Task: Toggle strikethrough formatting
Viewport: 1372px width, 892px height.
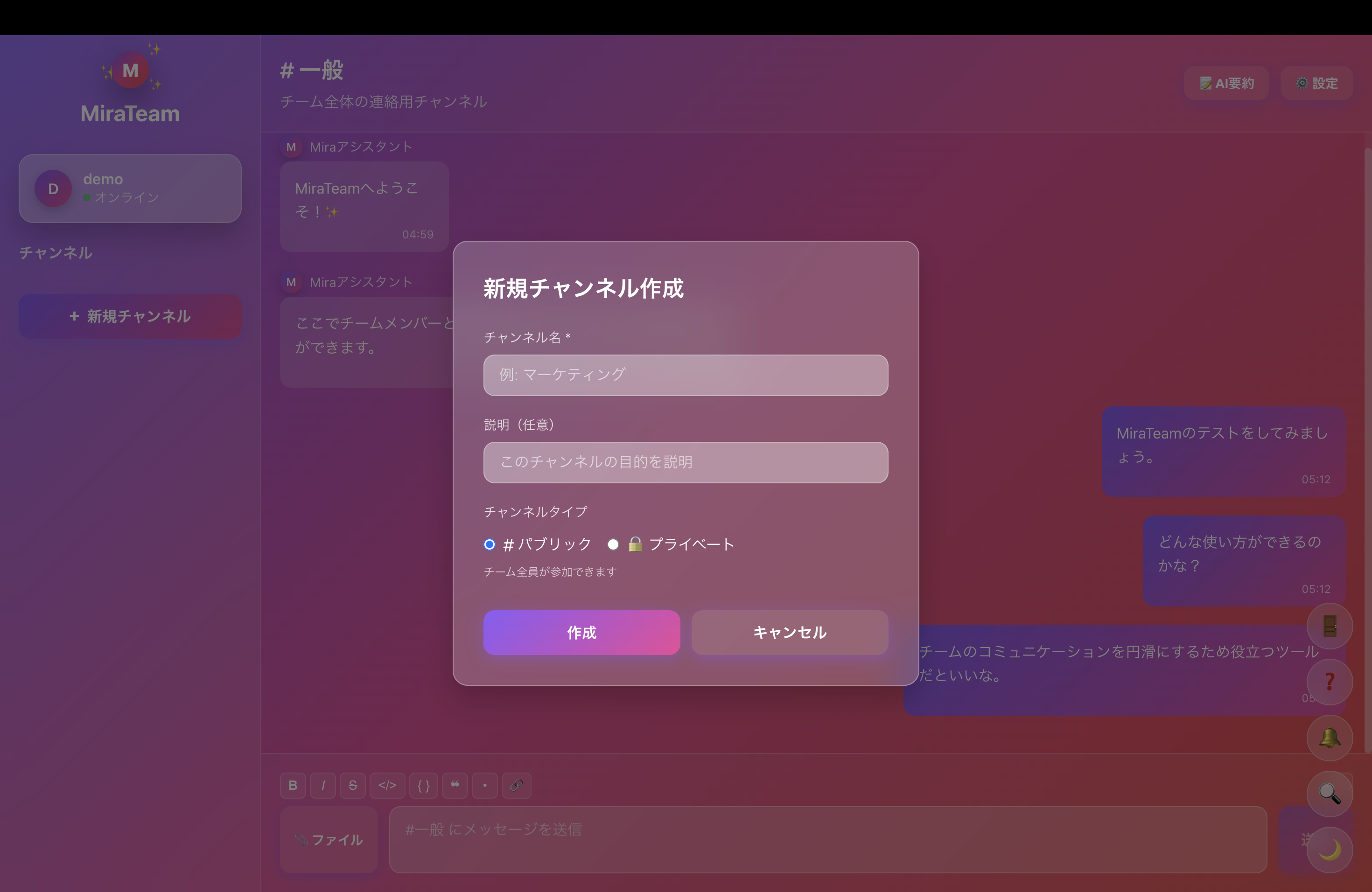Action: pos(353,785)
